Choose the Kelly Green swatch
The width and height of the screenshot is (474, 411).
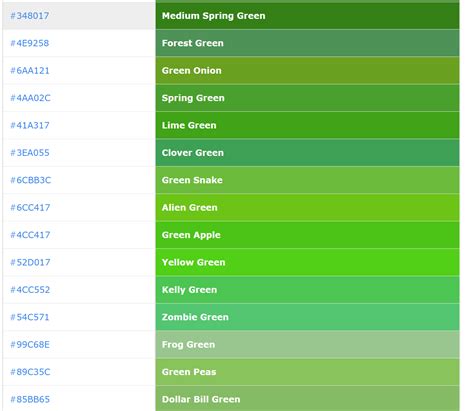click(x=307, y=290)
